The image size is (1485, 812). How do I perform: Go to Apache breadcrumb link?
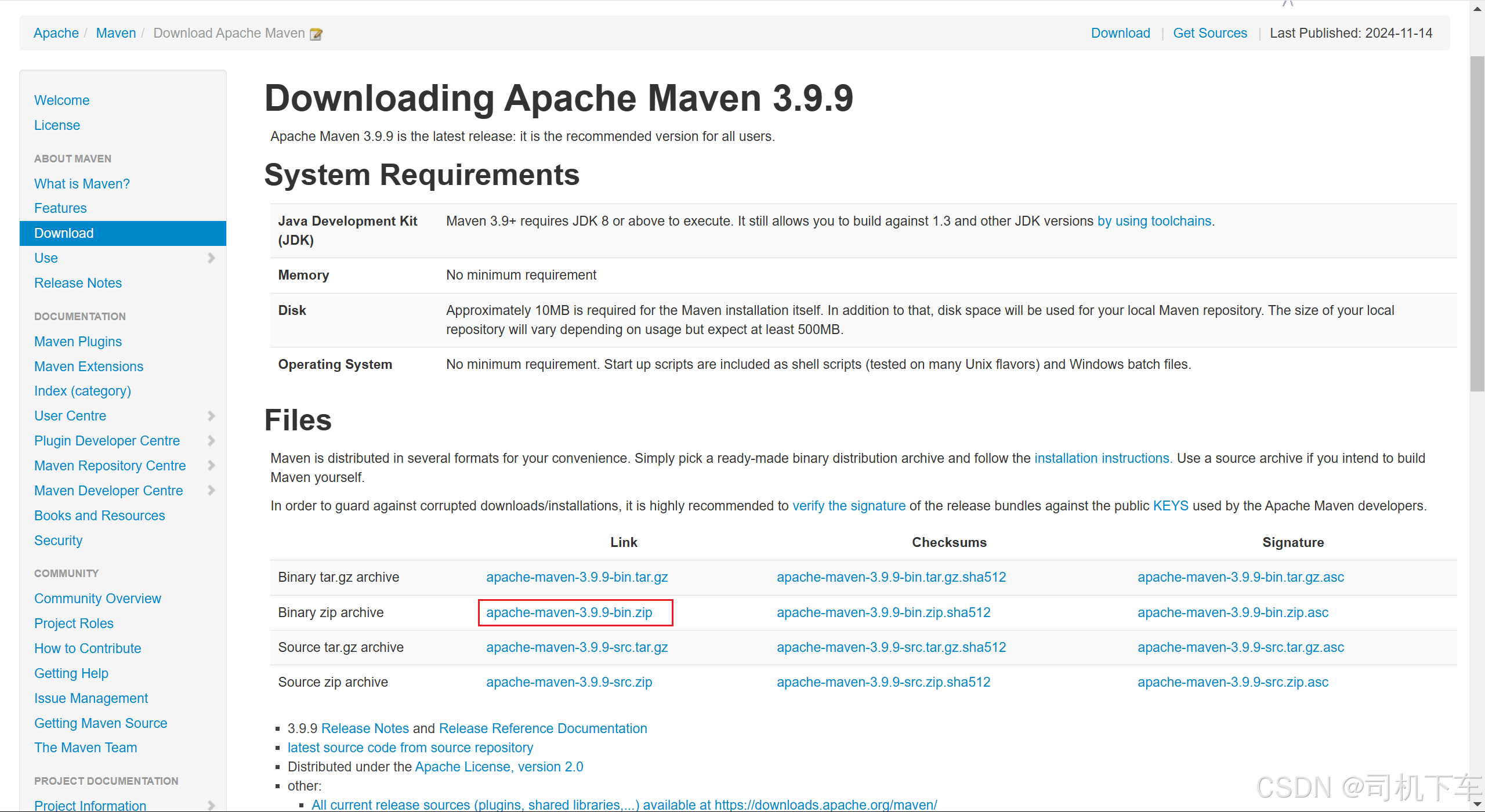click(56, 33)
